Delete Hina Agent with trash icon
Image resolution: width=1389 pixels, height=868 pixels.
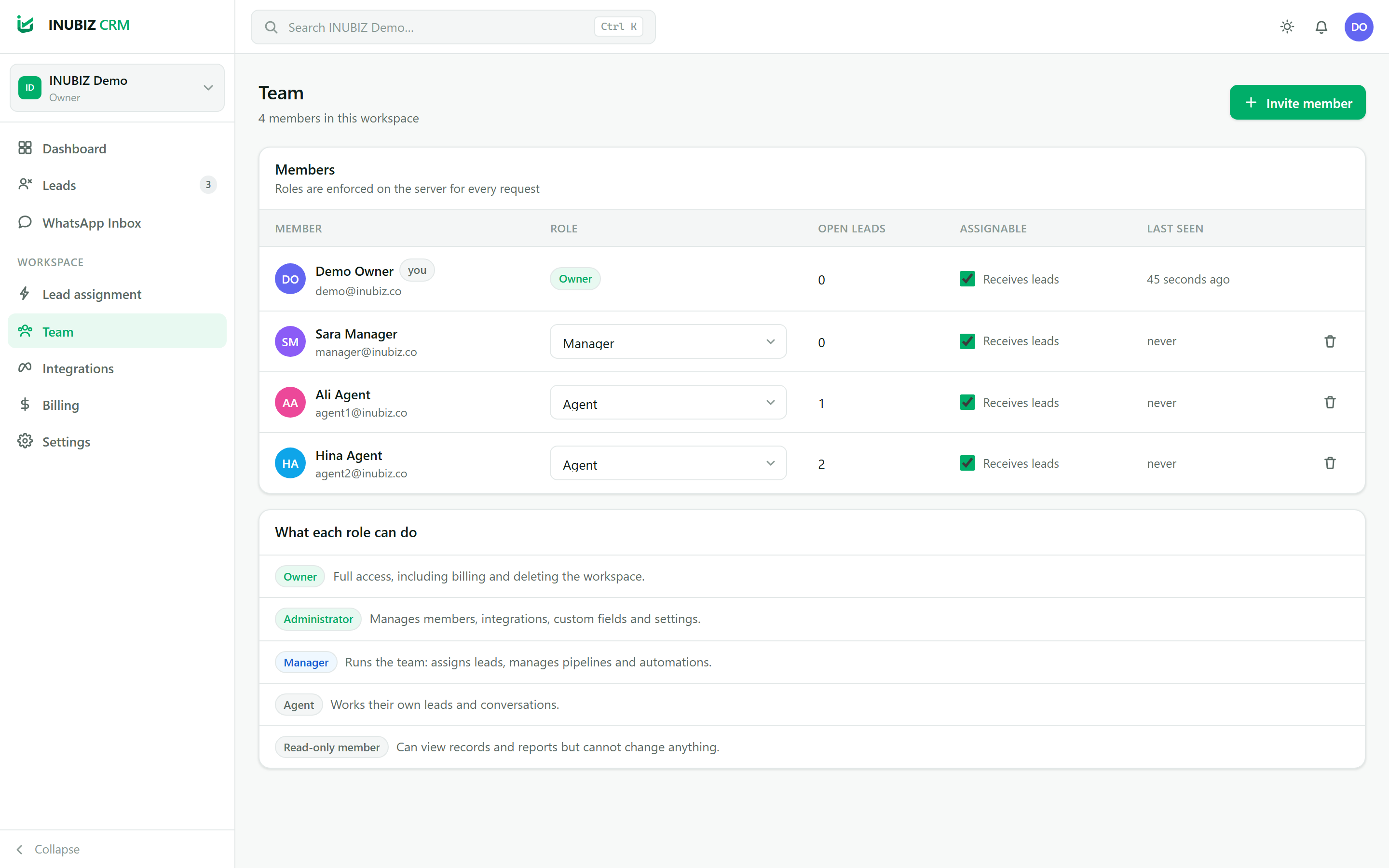(1330, 463)
